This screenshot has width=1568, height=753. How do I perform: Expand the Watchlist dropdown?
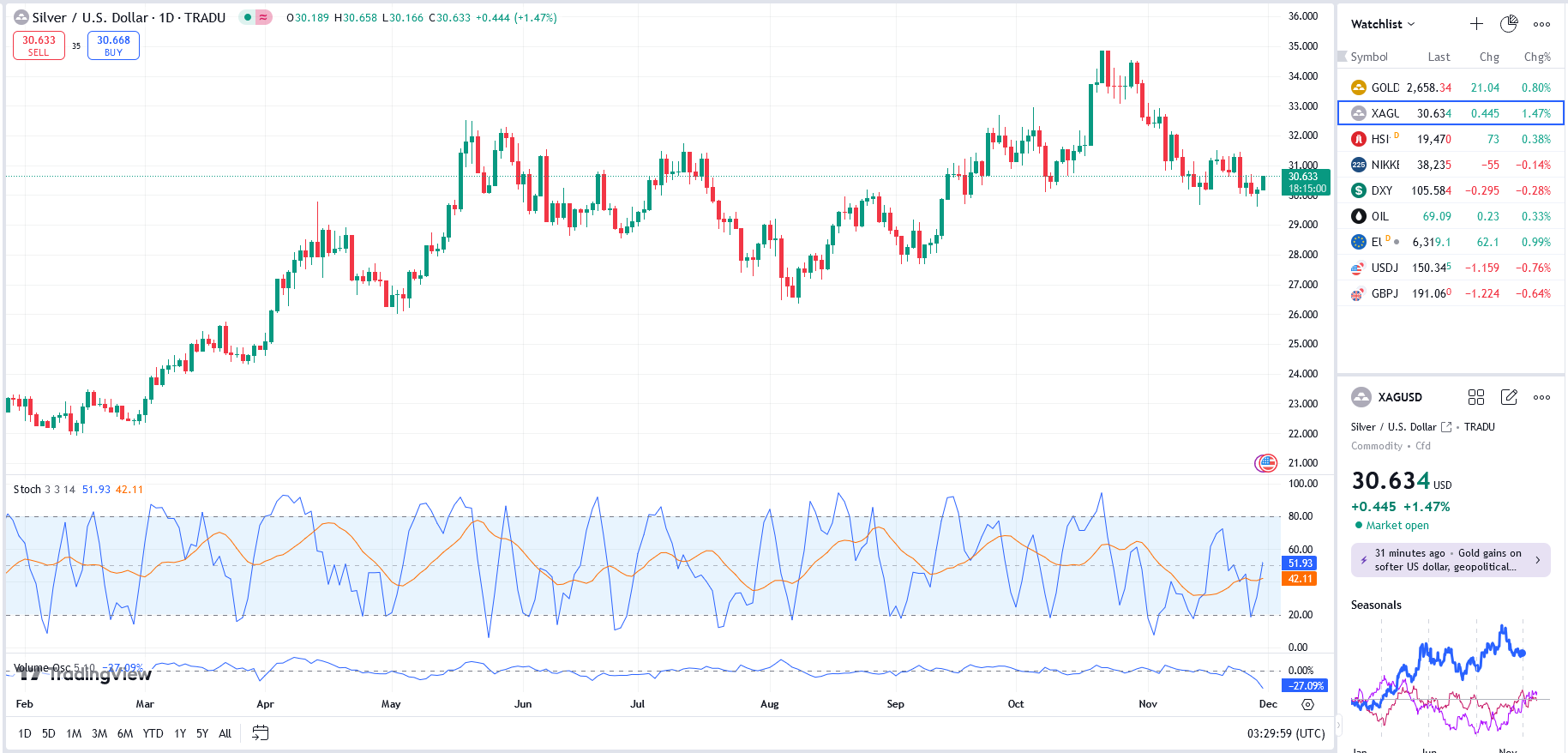(x=1382, y=24)
